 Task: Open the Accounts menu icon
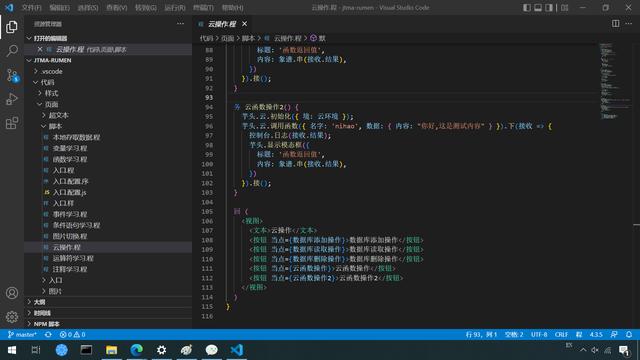(x=12, y=293)
